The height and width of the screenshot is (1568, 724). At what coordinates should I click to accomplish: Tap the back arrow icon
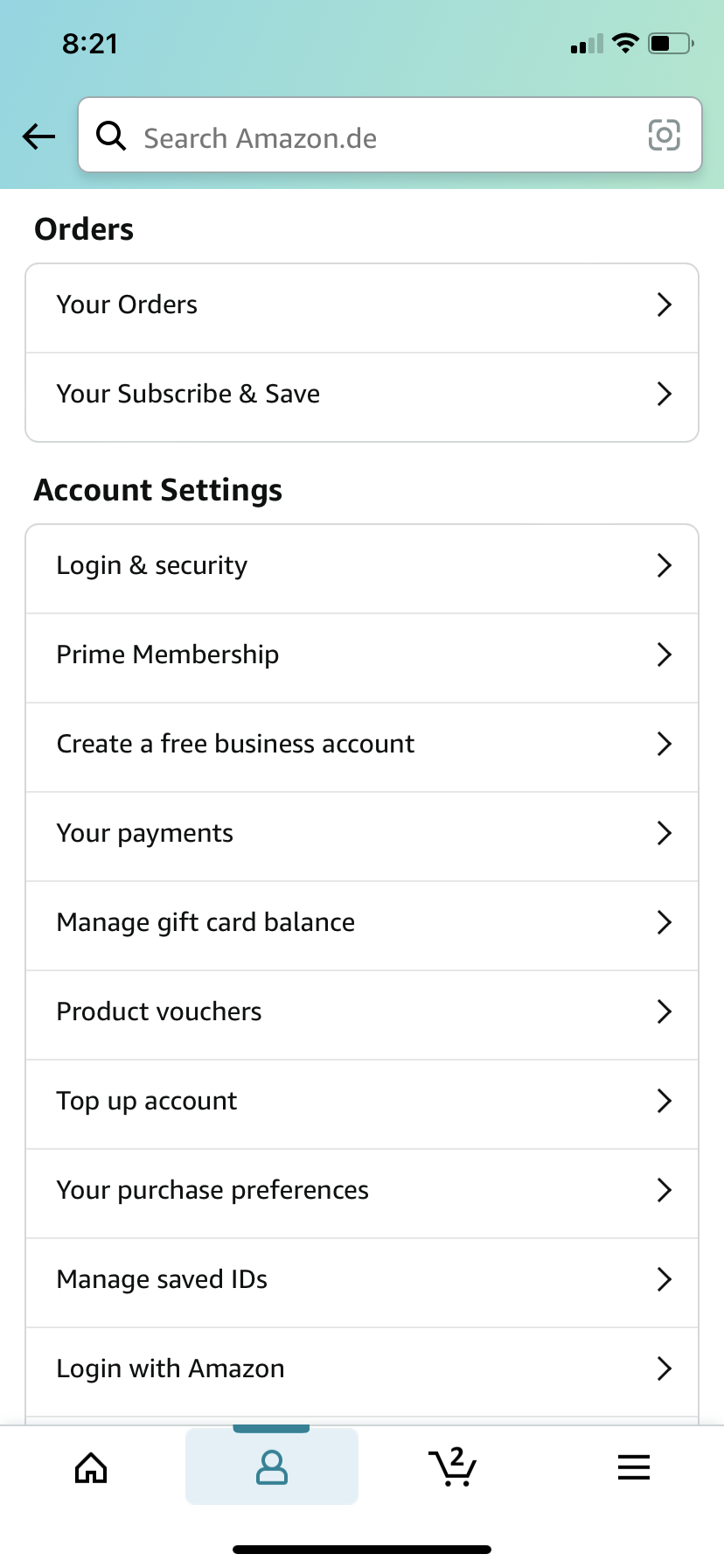[38, 136]
